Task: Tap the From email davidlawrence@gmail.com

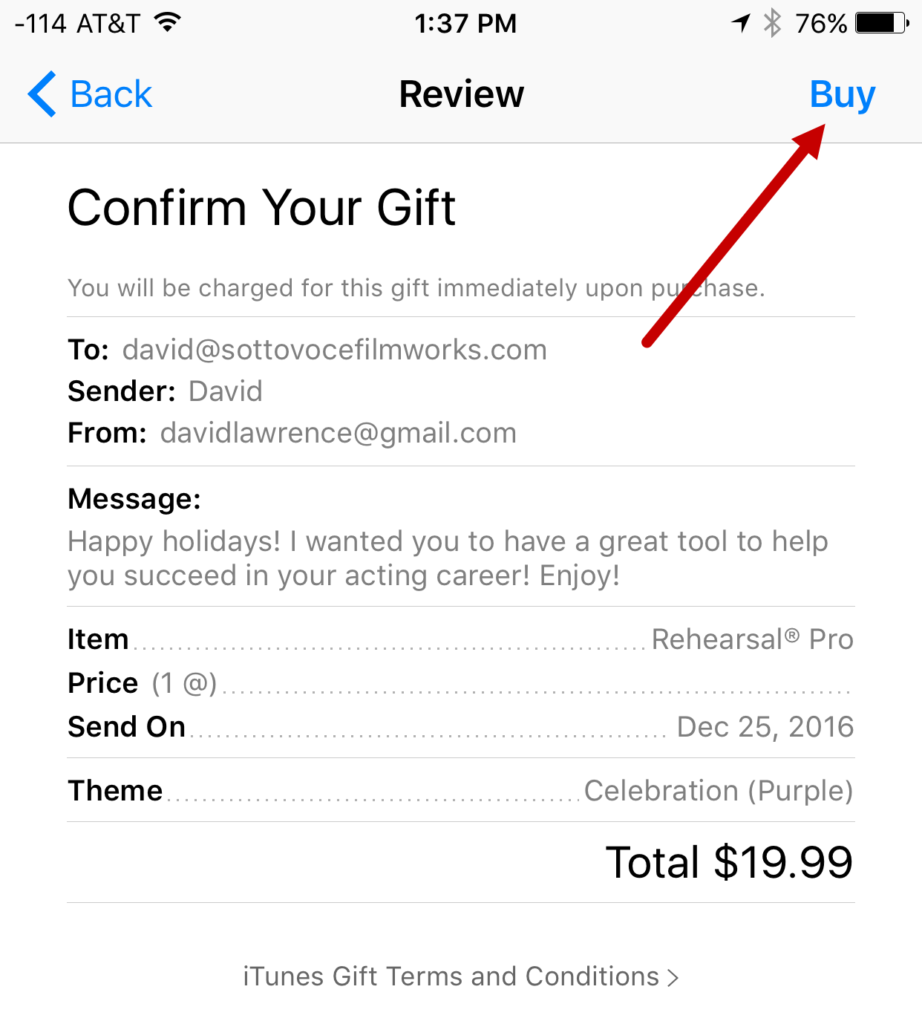Action: [x=338, y=433]
